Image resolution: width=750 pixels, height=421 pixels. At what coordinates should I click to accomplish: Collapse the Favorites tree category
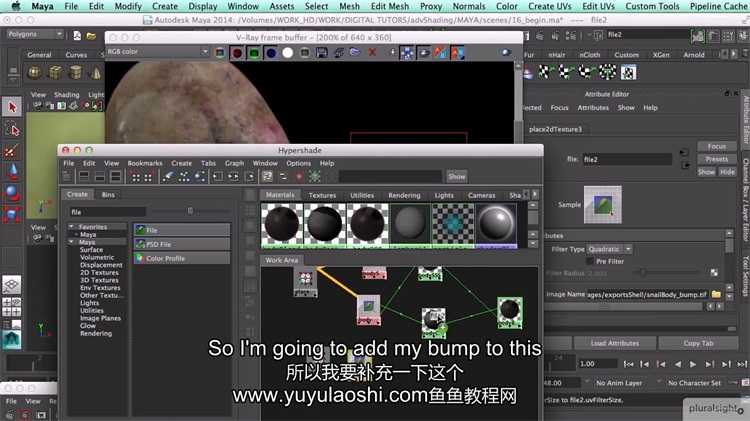[71, 227]
